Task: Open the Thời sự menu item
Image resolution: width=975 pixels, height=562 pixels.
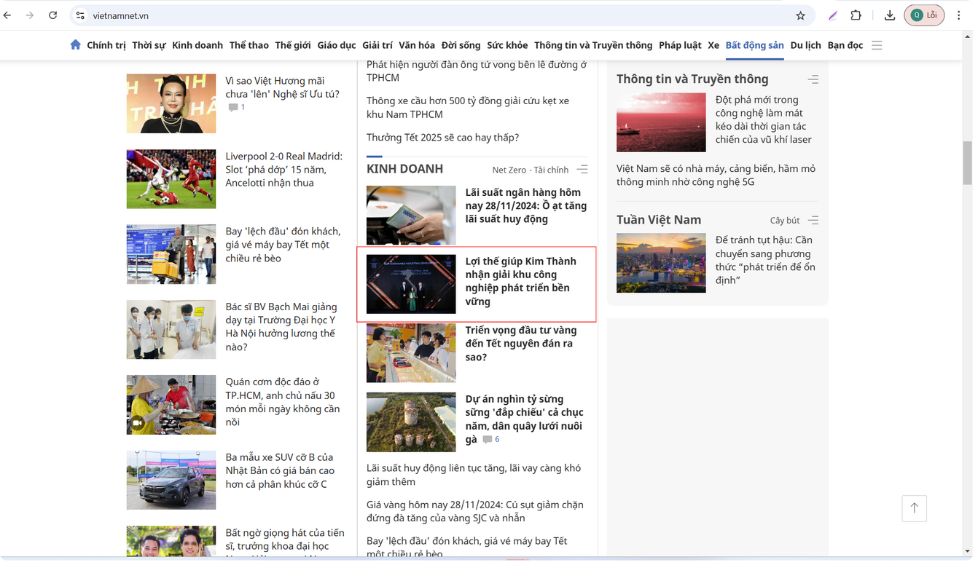Action: (149, 45)
